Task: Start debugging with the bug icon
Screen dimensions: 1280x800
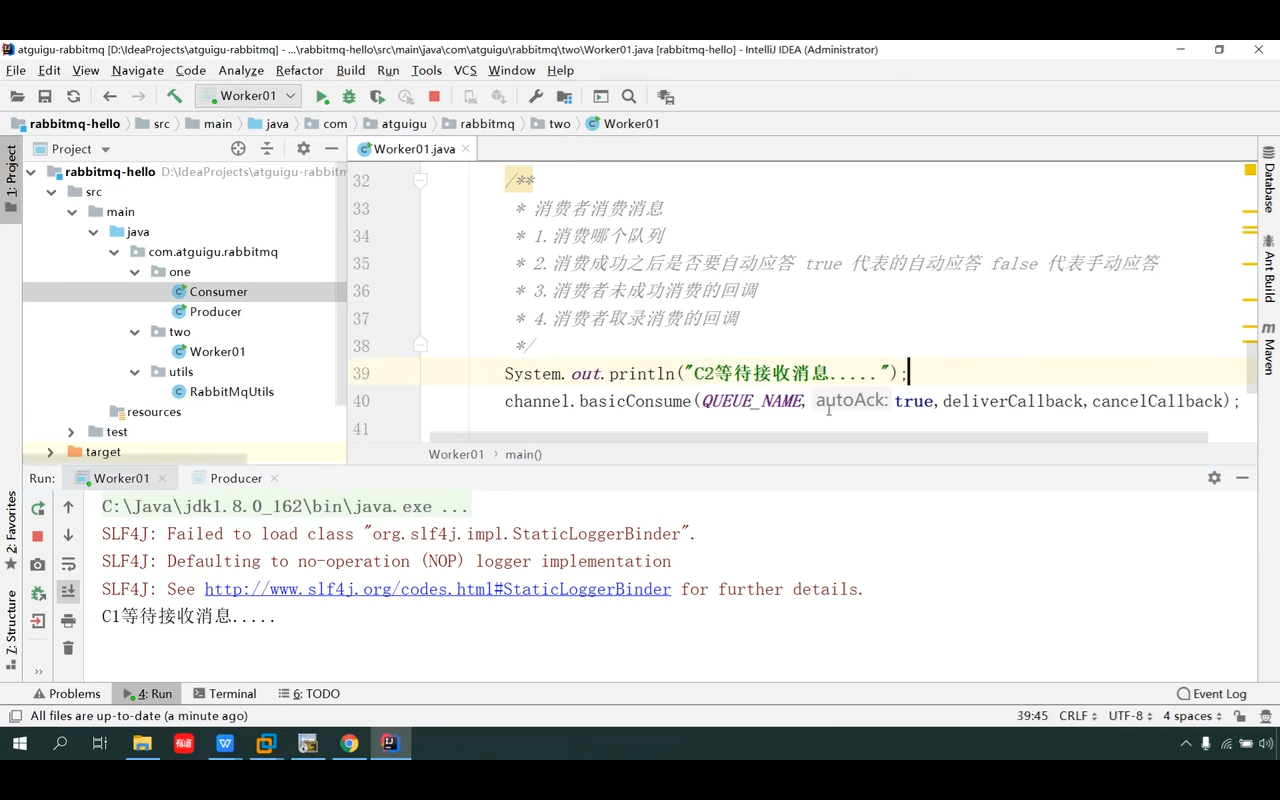Action: coord(349,97)
